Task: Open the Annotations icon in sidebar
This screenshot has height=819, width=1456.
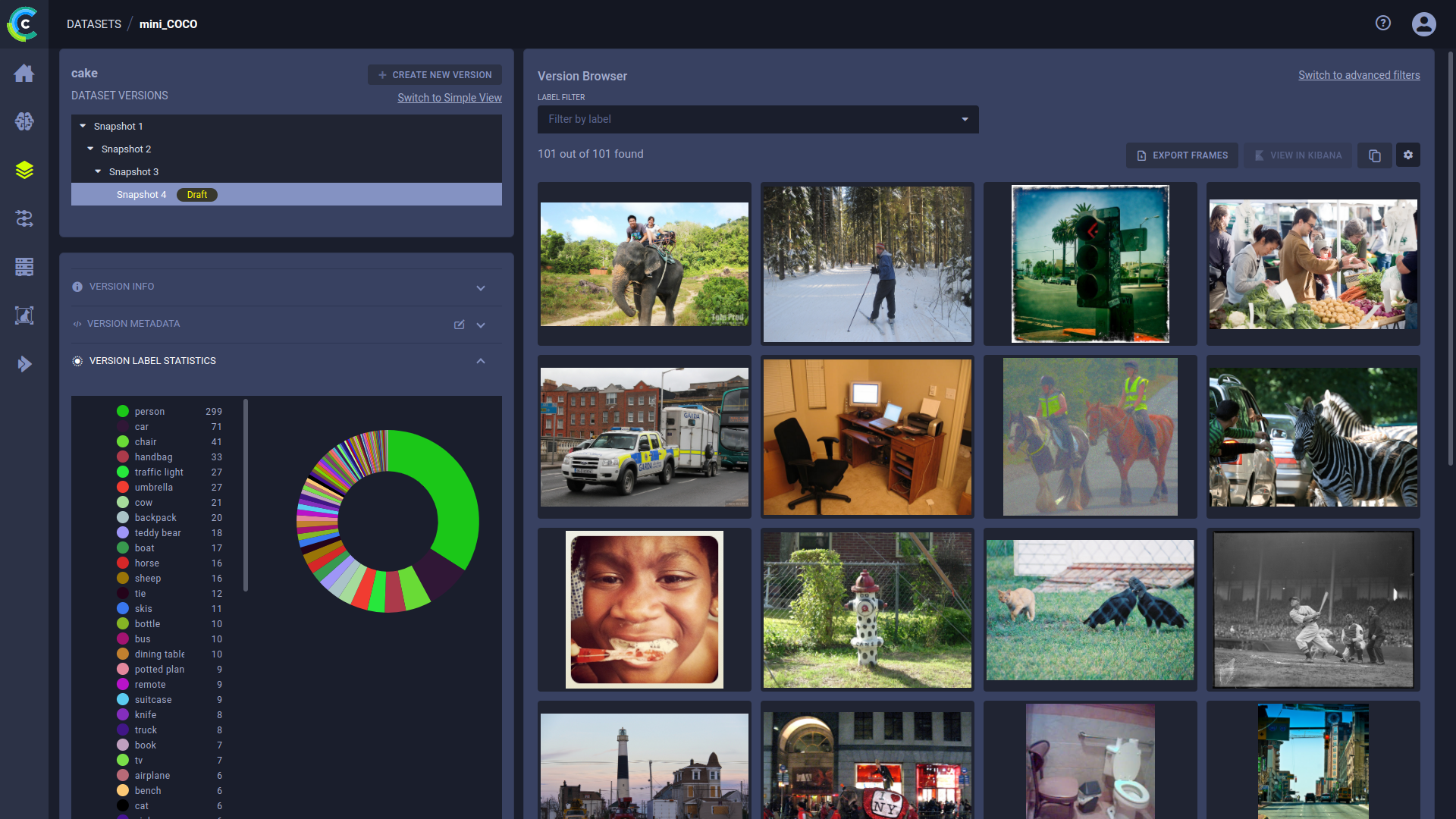Action: coord(24,315)
